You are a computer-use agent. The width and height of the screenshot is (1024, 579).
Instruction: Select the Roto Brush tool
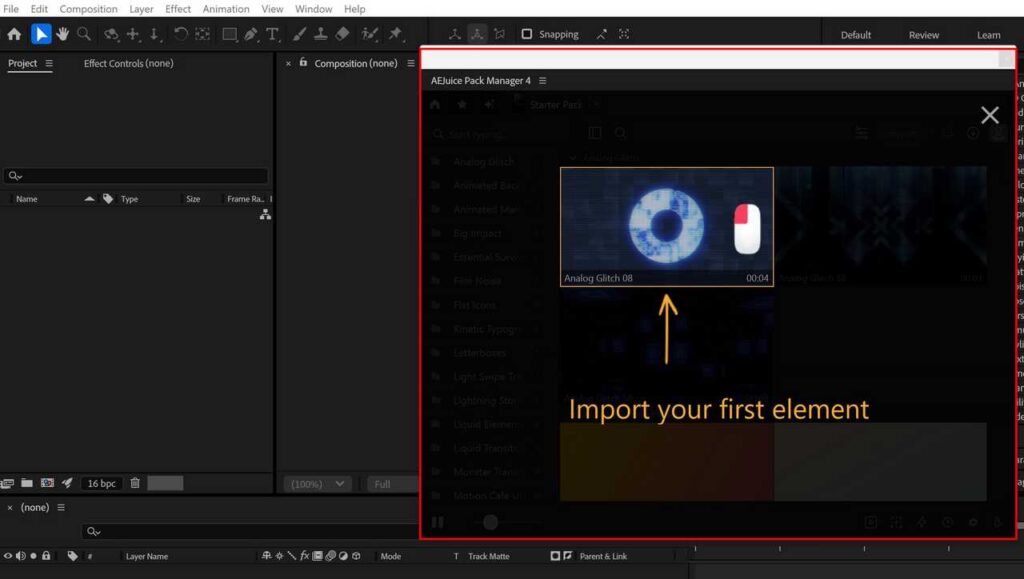[x=370, y=34]
